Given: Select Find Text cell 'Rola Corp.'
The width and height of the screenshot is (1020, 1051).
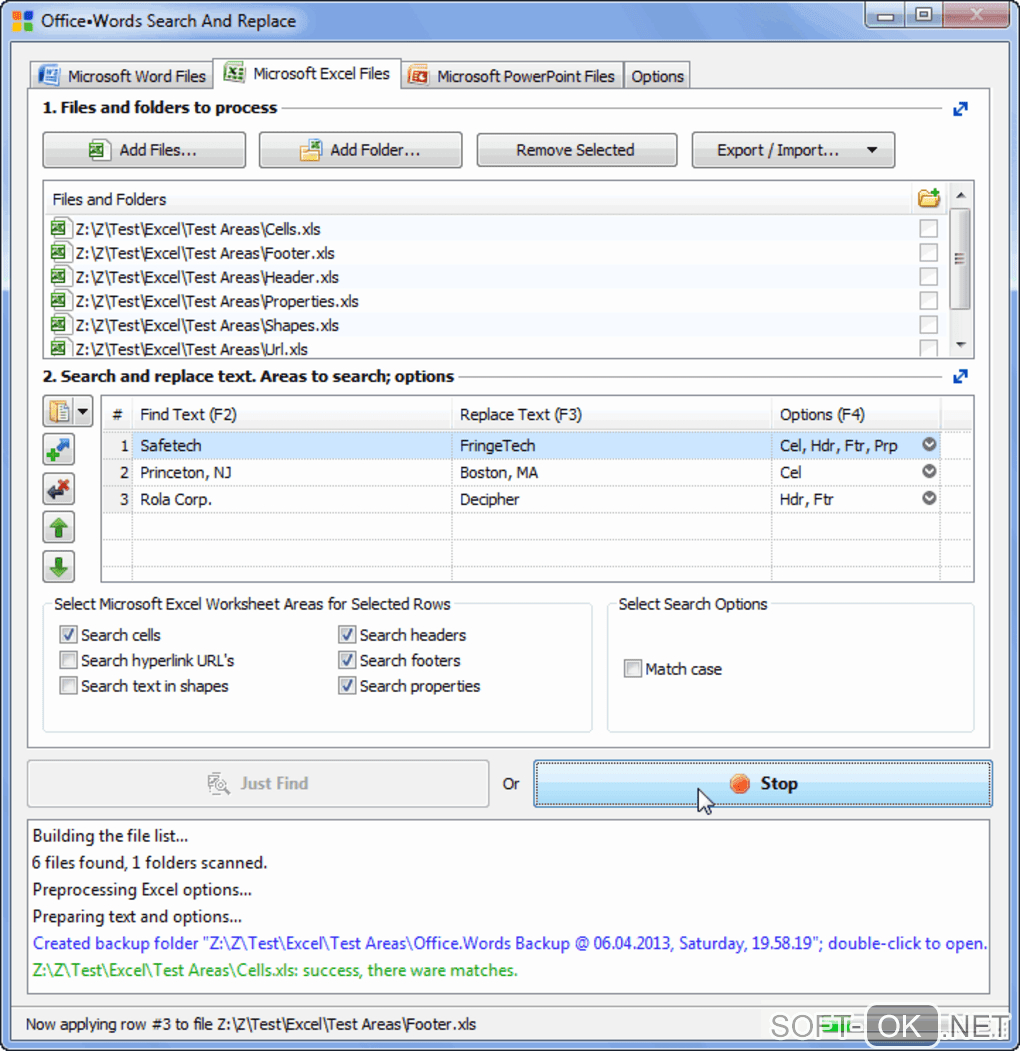Looking at the screenshot, I should click(x=292, y=499).
